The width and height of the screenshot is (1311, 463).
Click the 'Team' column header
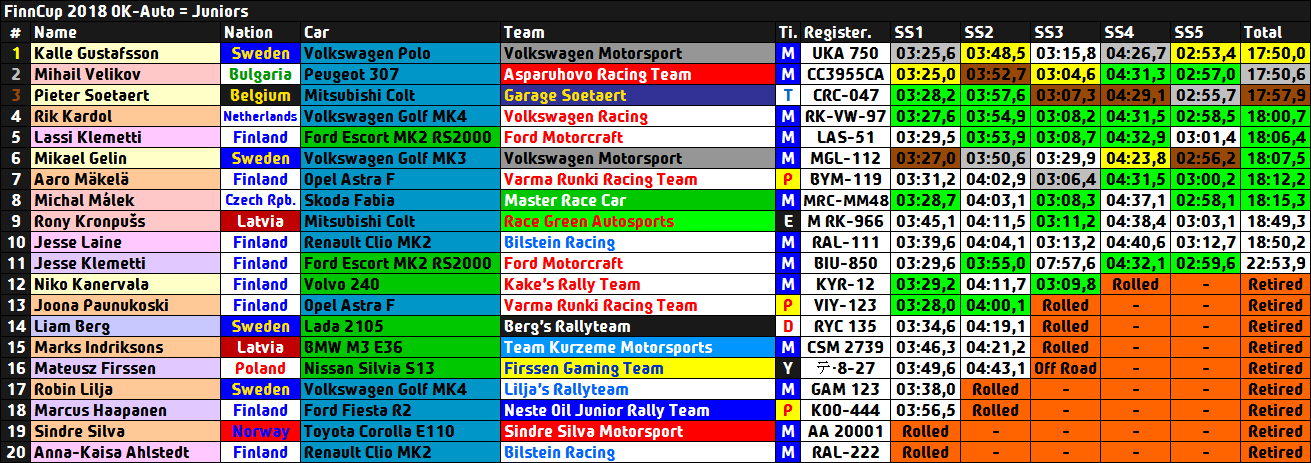[x=637, y=32]
